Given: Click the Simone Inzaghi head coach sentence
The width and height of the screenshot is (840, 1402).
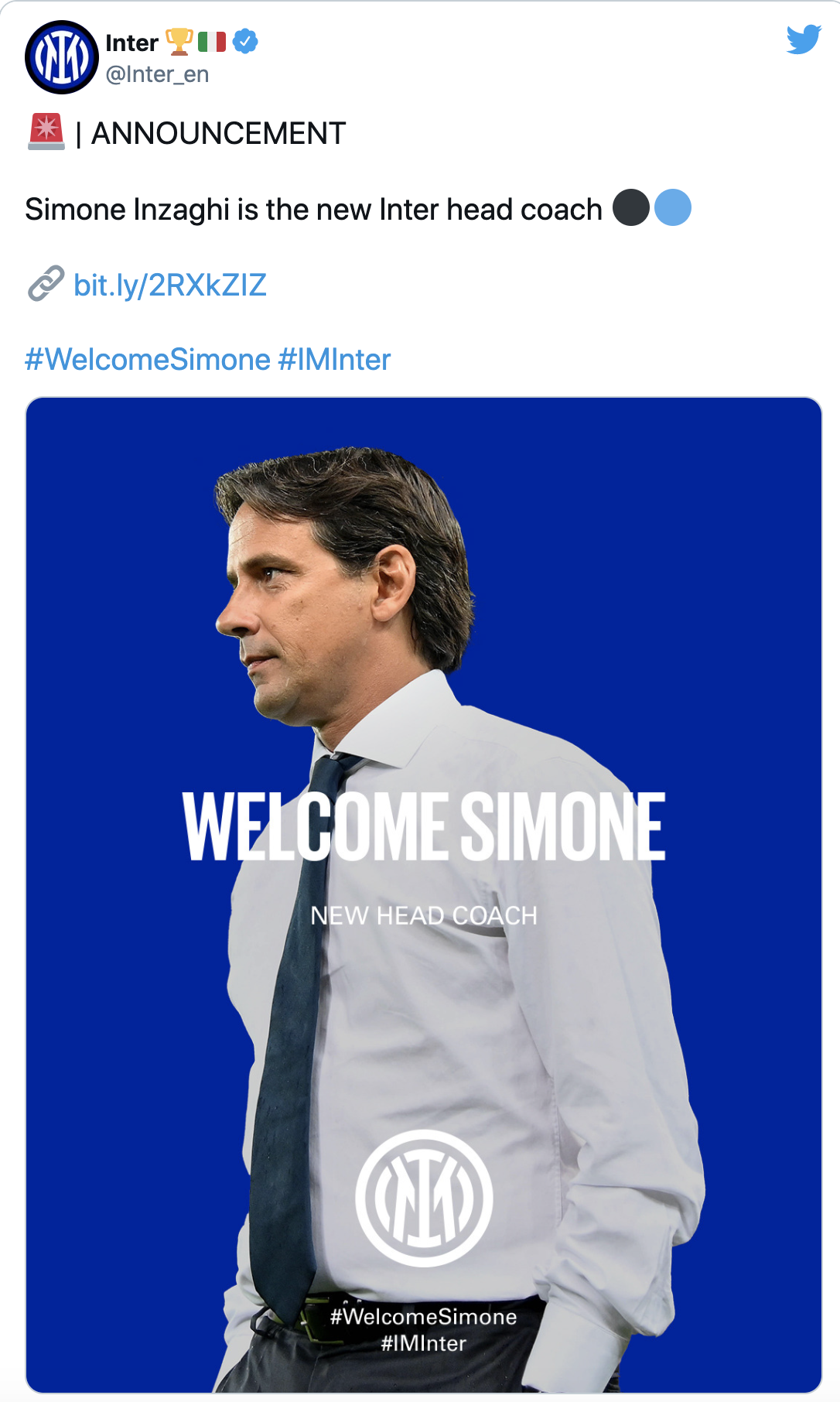Looking at the screenshot, I should click(x=313, y=210).
